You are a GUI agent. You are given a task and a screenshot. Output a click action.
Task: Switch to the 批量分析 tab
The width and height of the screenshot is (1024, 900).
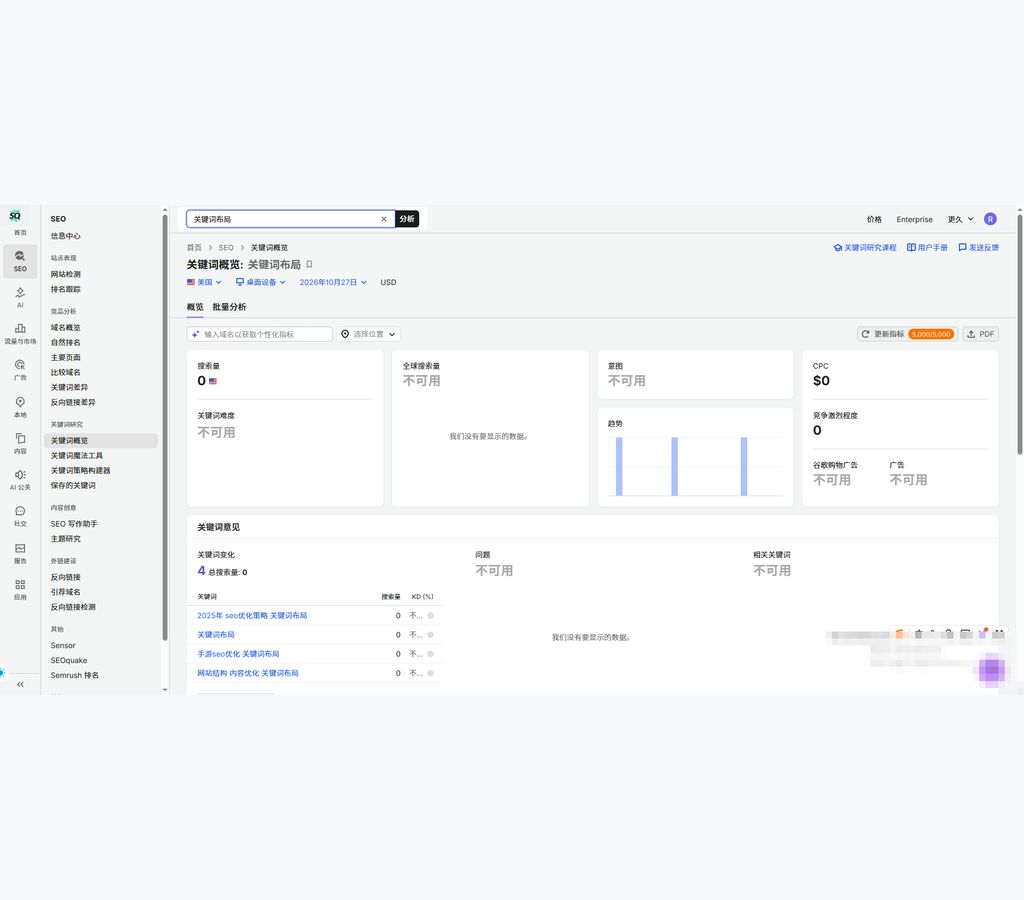[x=229, y=307]
